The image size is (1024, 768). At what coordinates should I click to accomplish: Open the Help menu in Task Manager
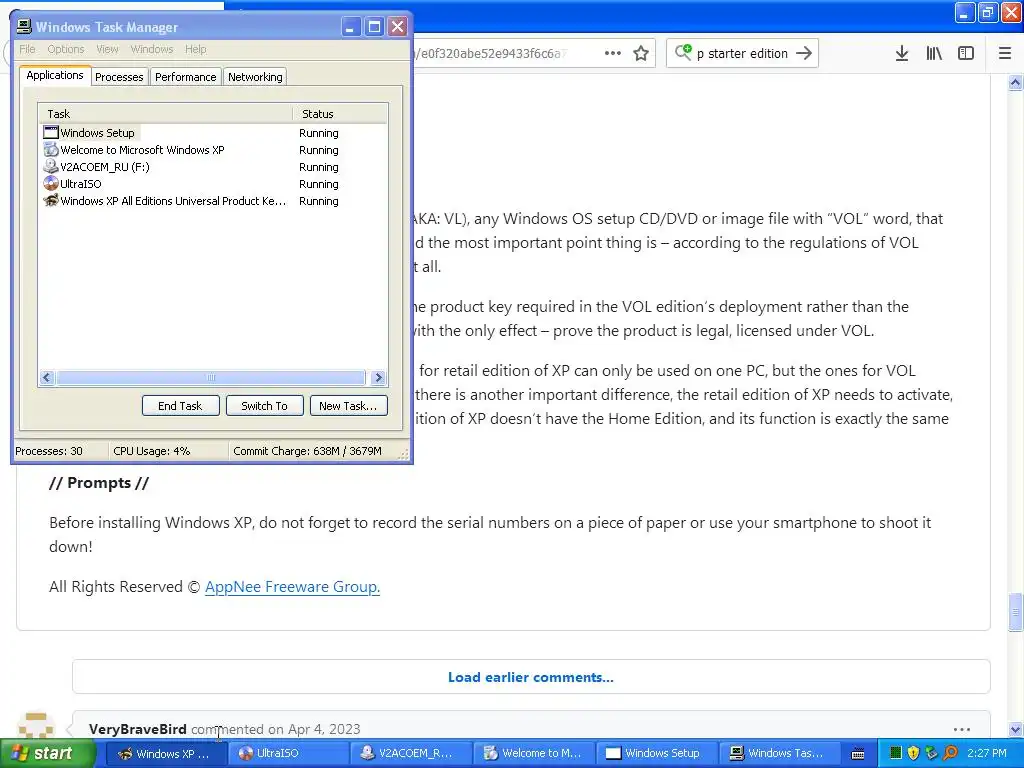coord(195,49)
